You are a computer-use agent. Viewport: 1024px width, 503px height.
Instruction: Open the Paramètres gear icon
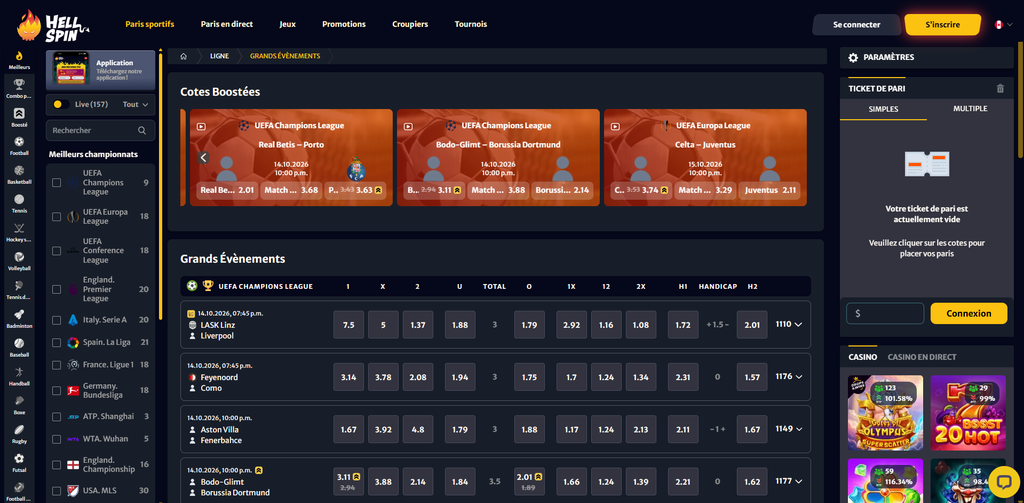pos(853,57)
